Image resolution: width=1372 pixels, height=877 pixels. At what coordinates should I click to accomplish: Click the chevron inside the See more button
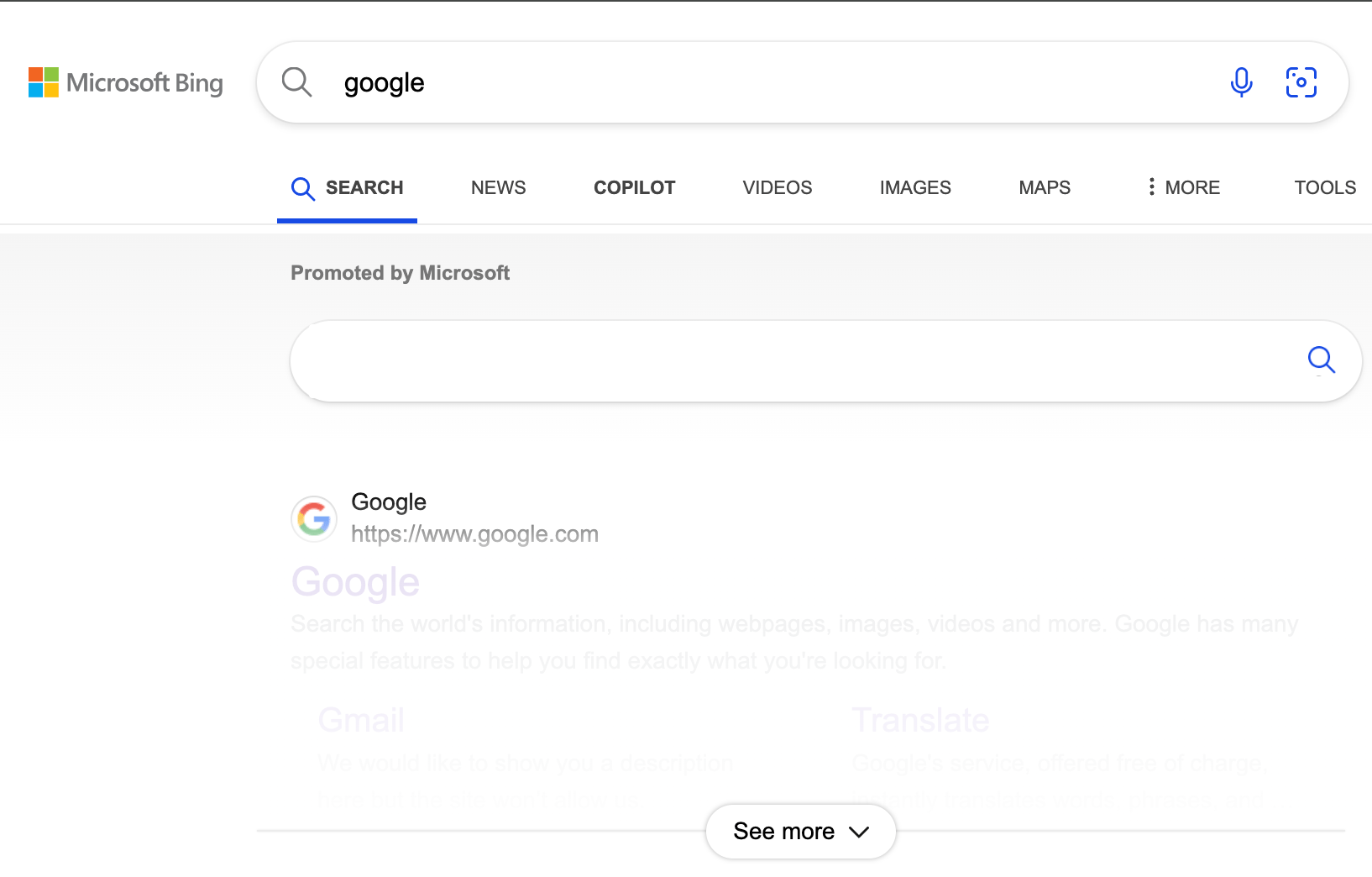(859, 832)
